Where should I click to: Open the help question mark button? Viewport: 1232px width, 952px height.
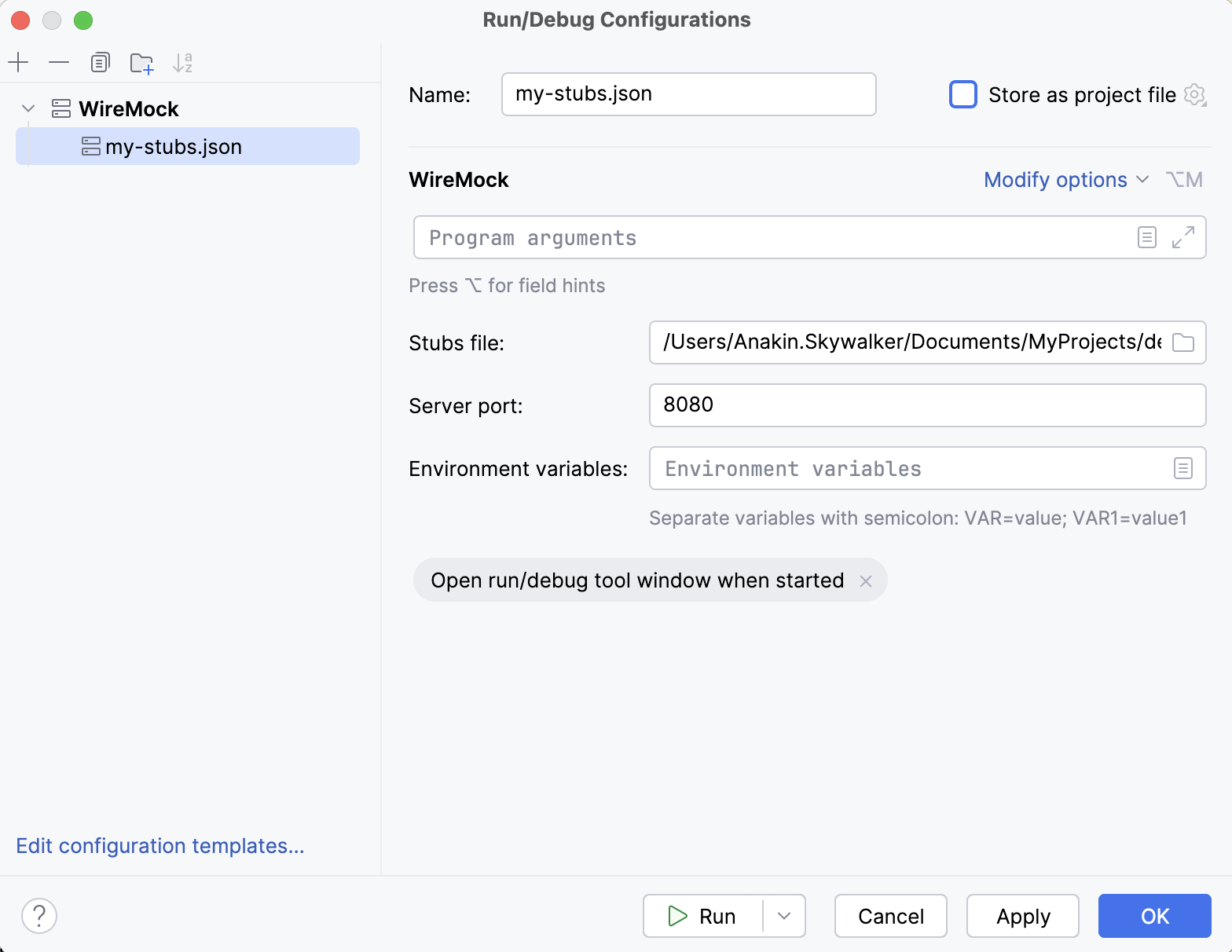click(39, 916)
